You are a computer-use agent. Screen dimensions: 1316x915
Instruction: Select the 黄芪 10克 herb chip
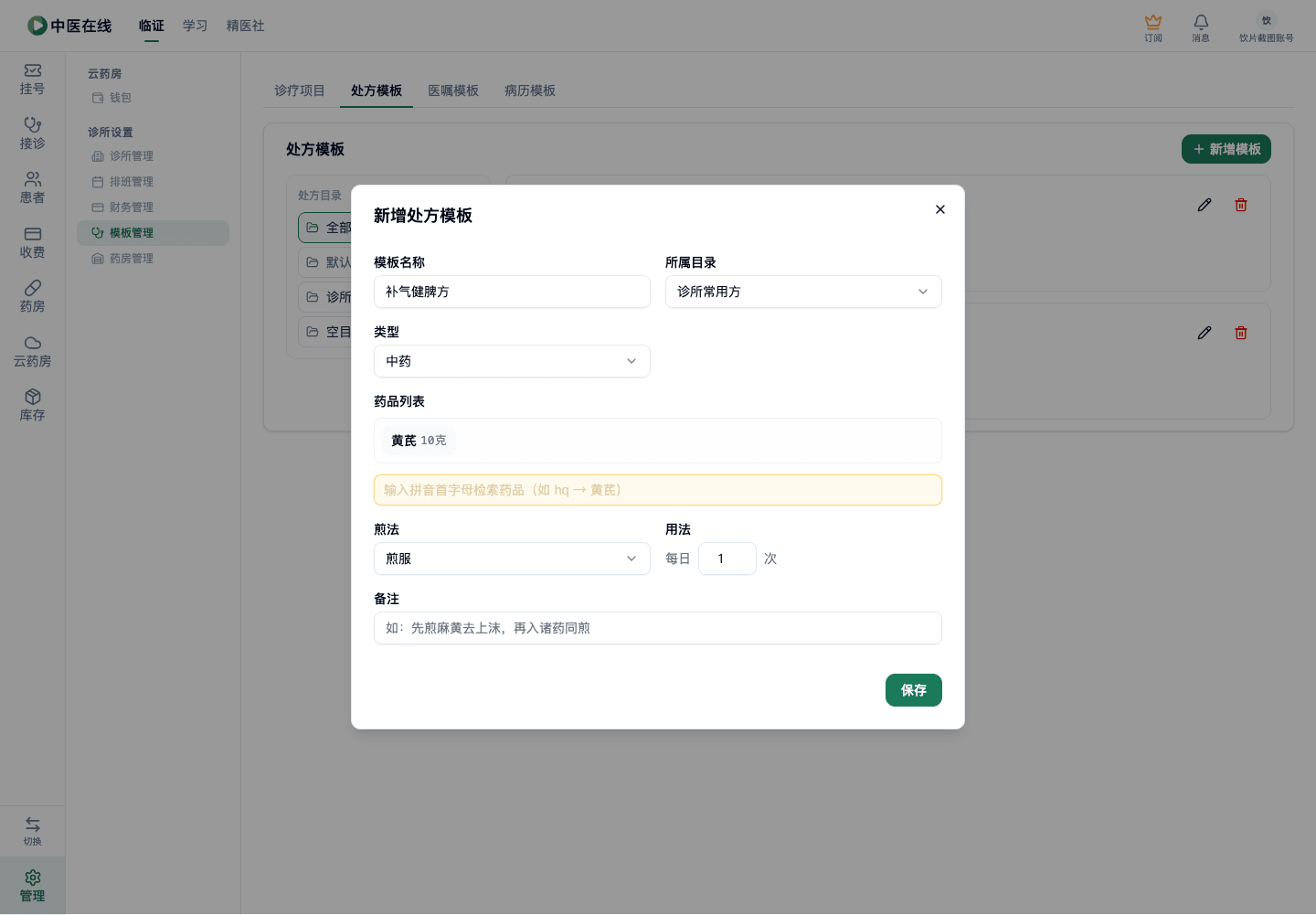(x=419, y=441)
